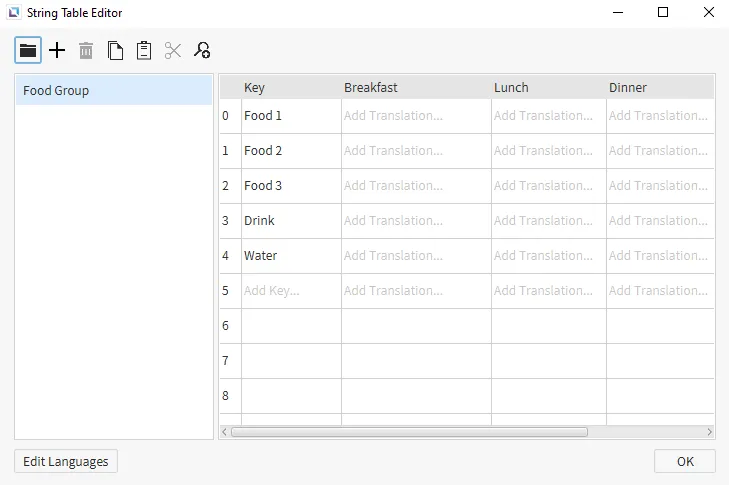Click the Breakfast column header
This screenshot has width=729, height=485.
pos(415,88)
